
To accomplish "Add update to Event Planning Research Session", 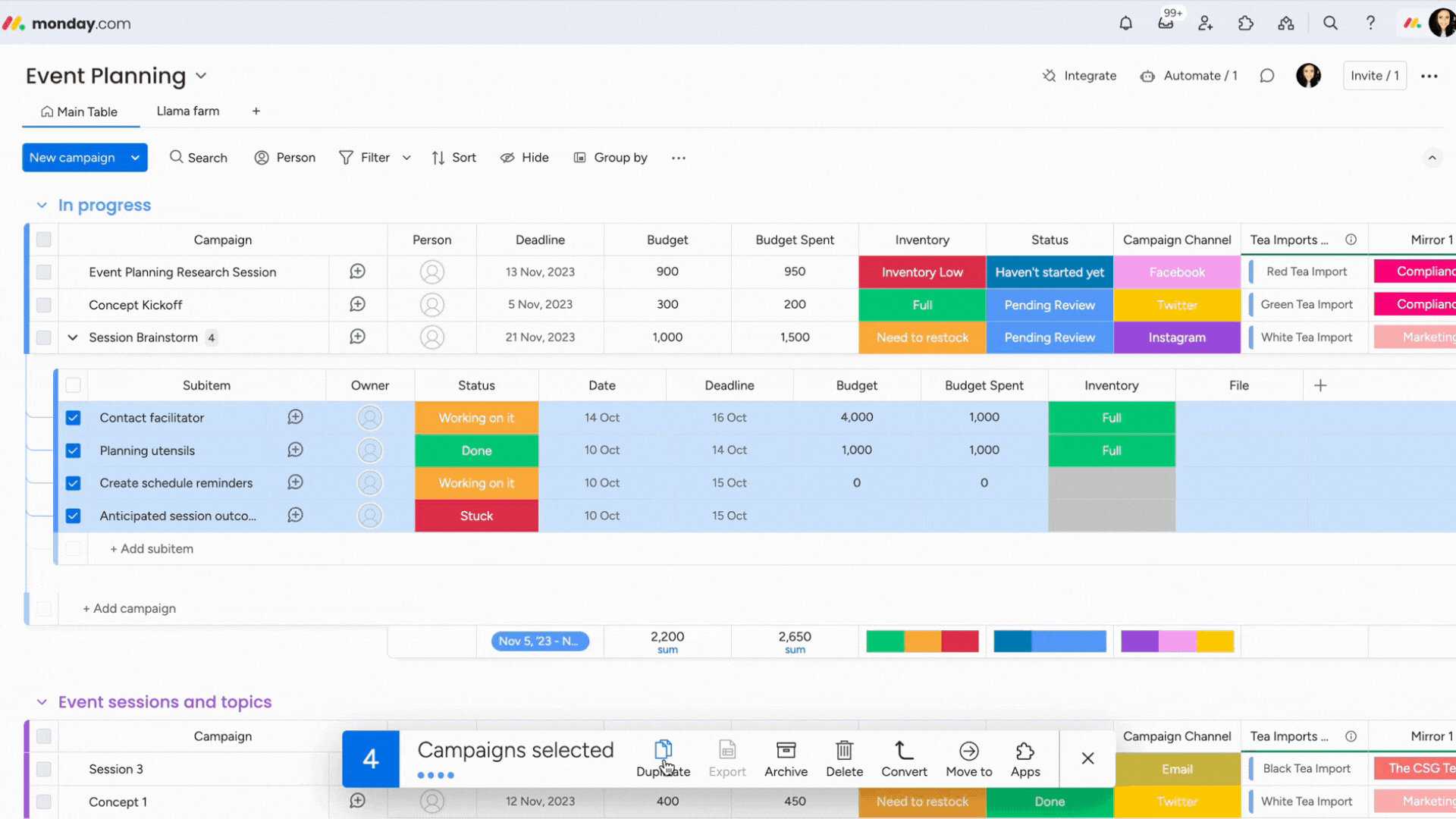I will tap(358, 271).
